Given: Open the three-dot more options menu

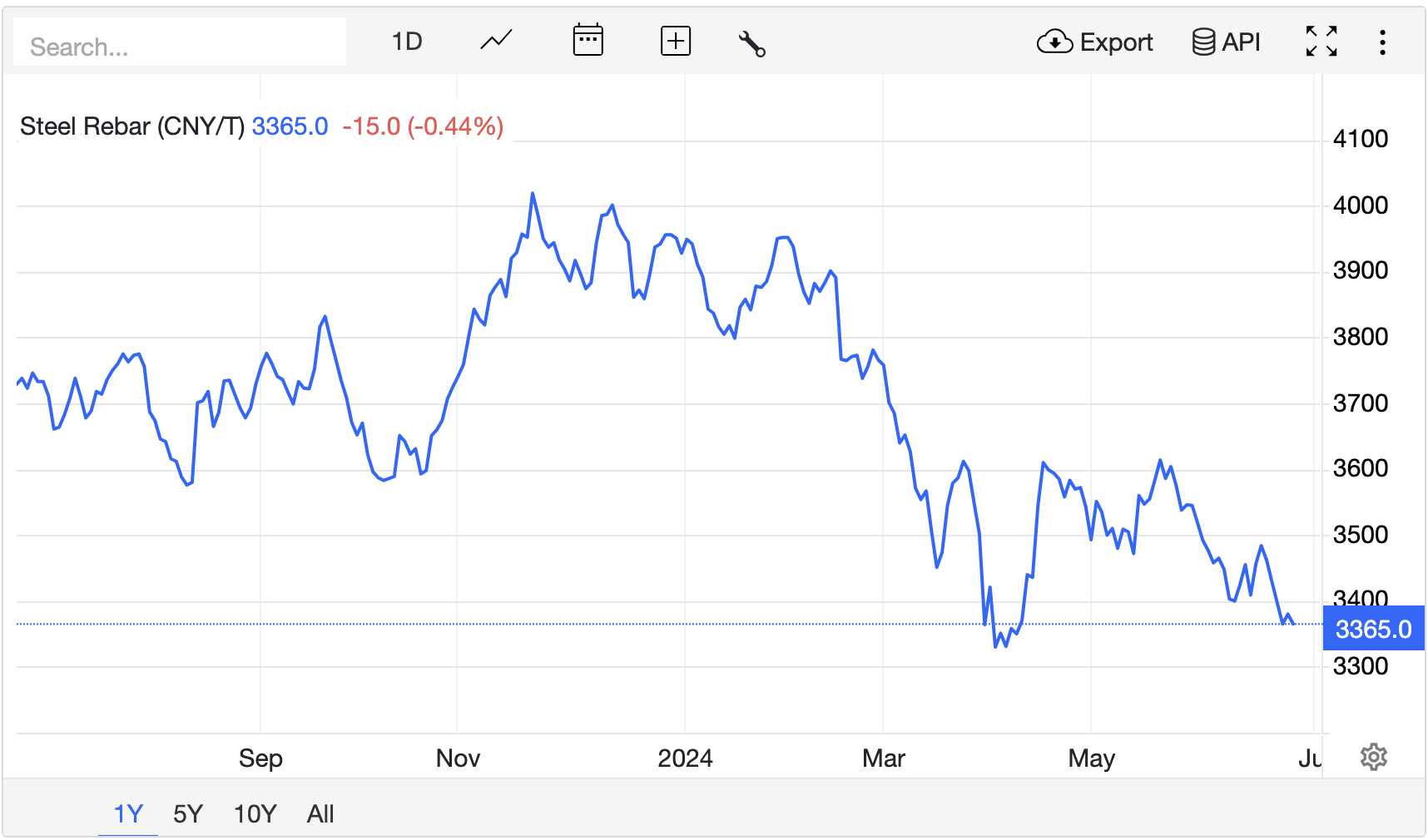Looking at the screenshot, I should click(x=1382, y=42).
